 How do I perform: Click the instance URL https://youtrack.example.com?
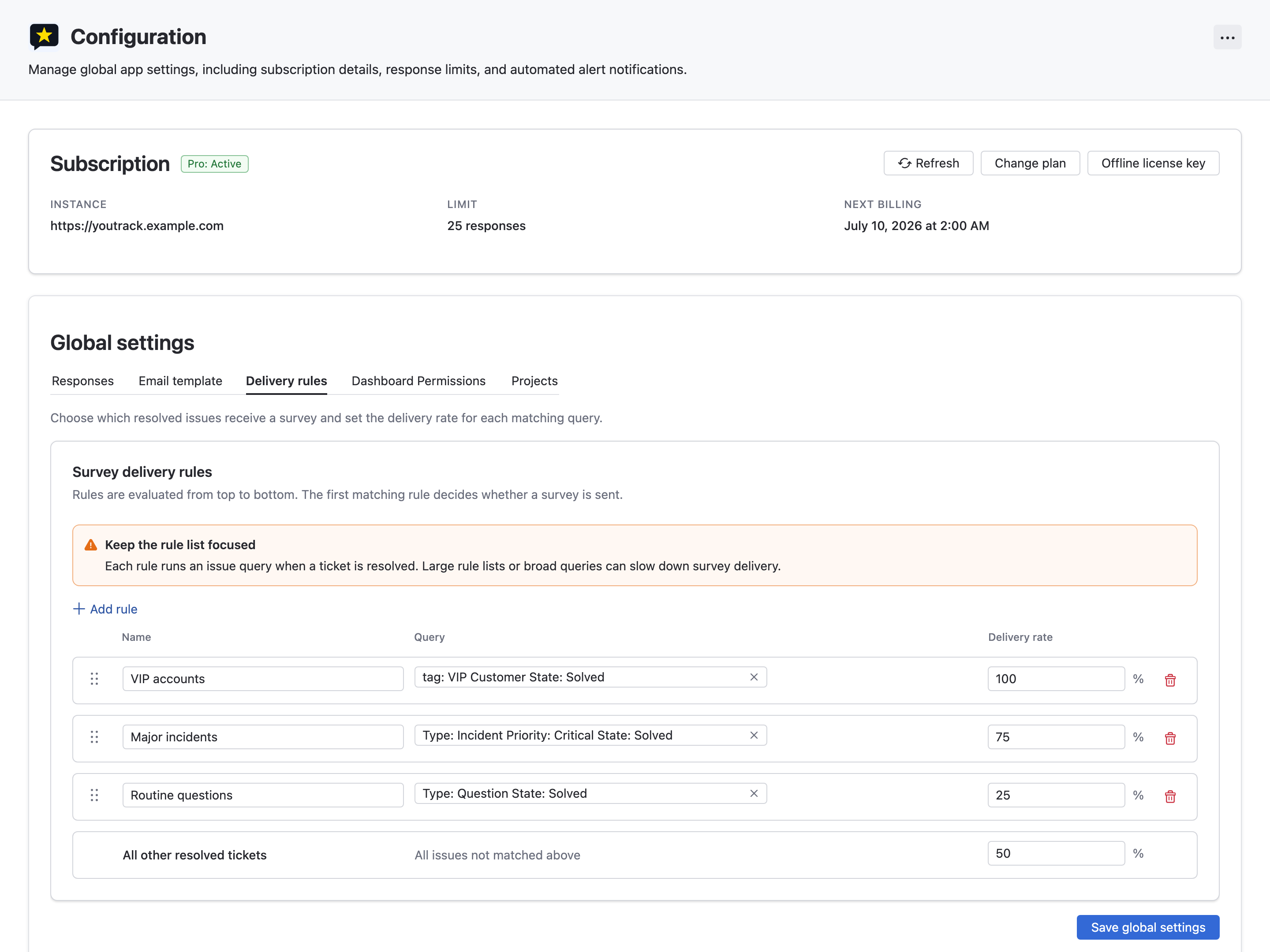click(x=137, y=226)
